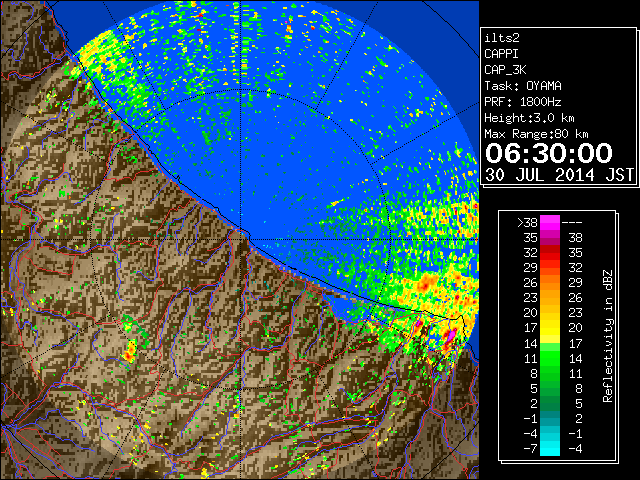Click the "PRF: 1800Hz" text
640x480 pixels.
pyautogui.click(x=523, y=102)
